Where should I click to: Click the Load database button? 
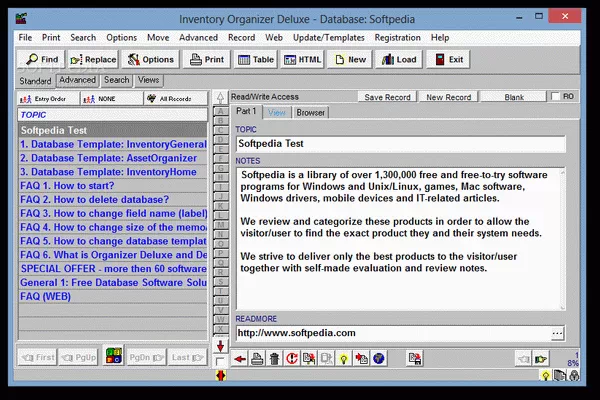click(399, 60)
